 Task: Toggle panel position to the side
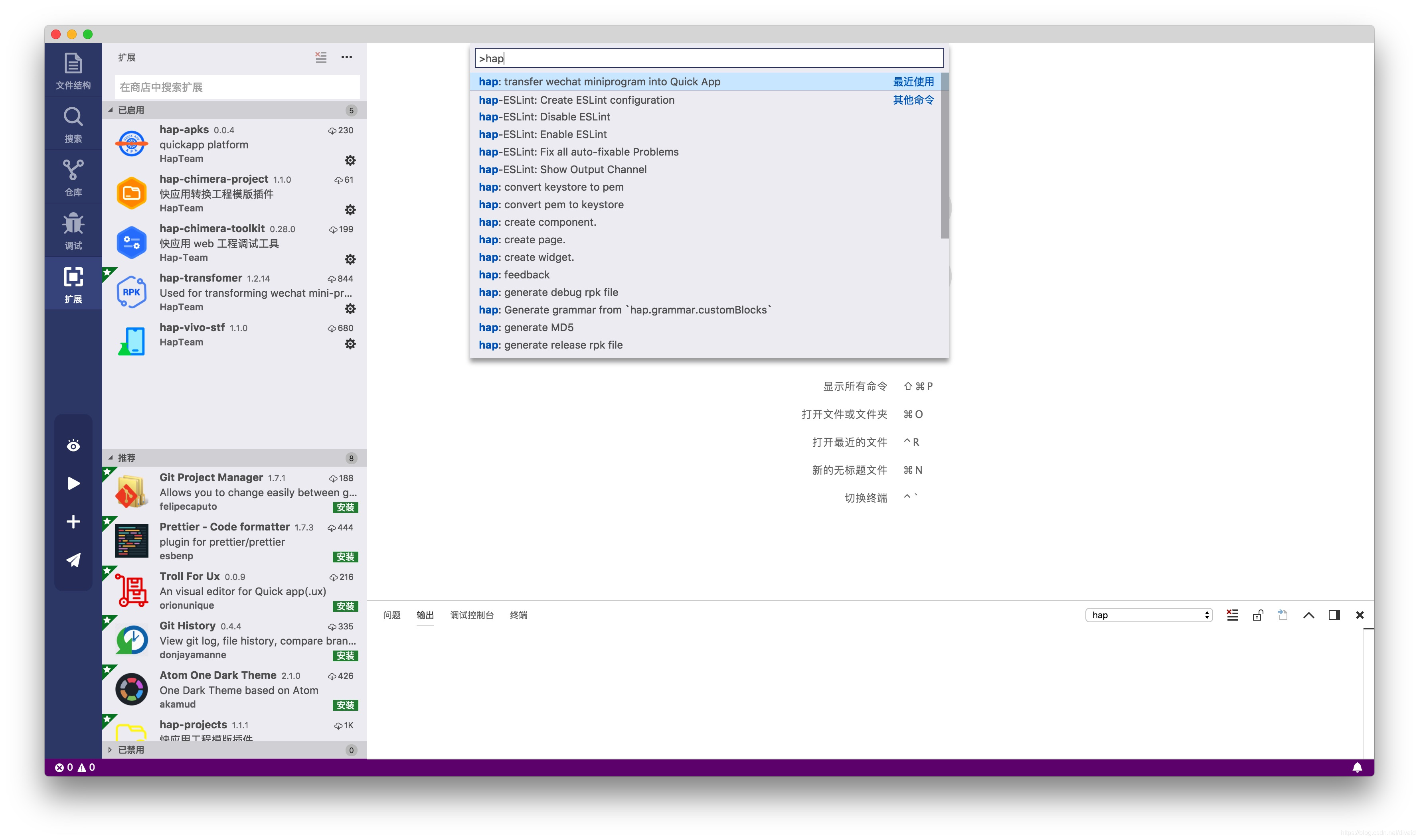point(1334,615)
